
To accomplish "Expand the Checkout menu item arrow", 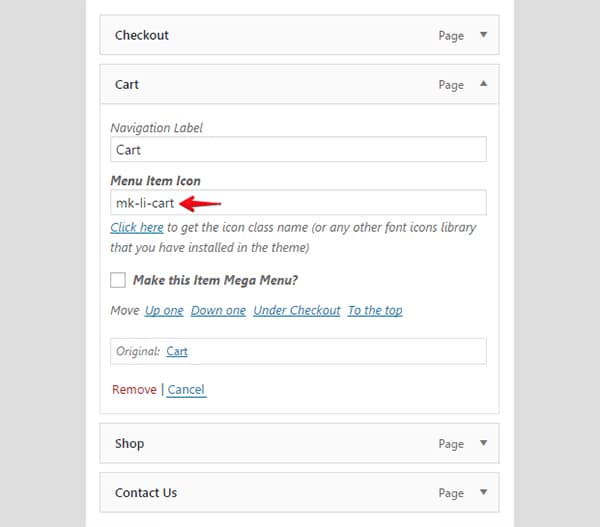I will [483, 35].
